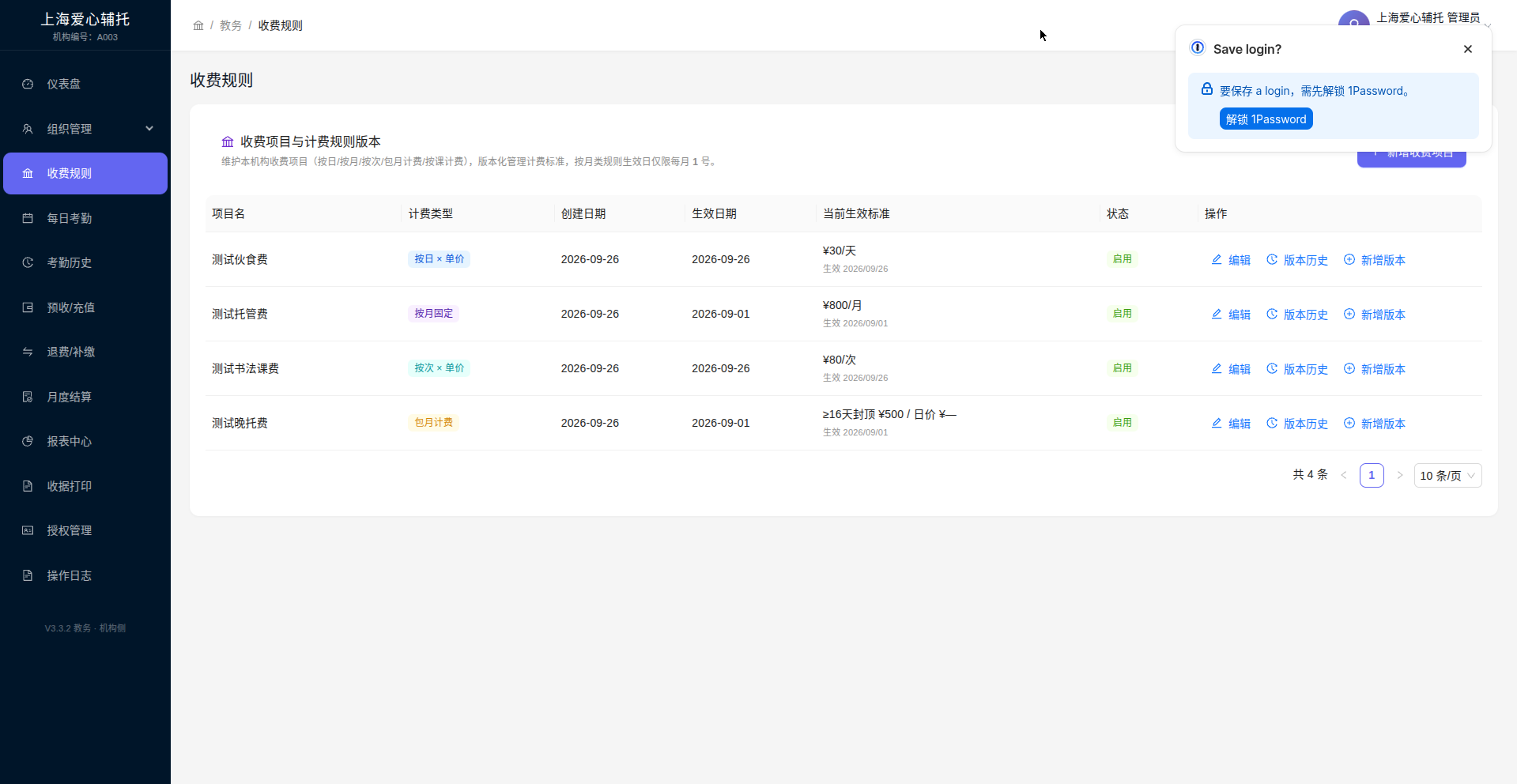Open 每日考勤 from the sidebar
The height and width of the screenshot is (784, 1517).
tap(85, 218)
